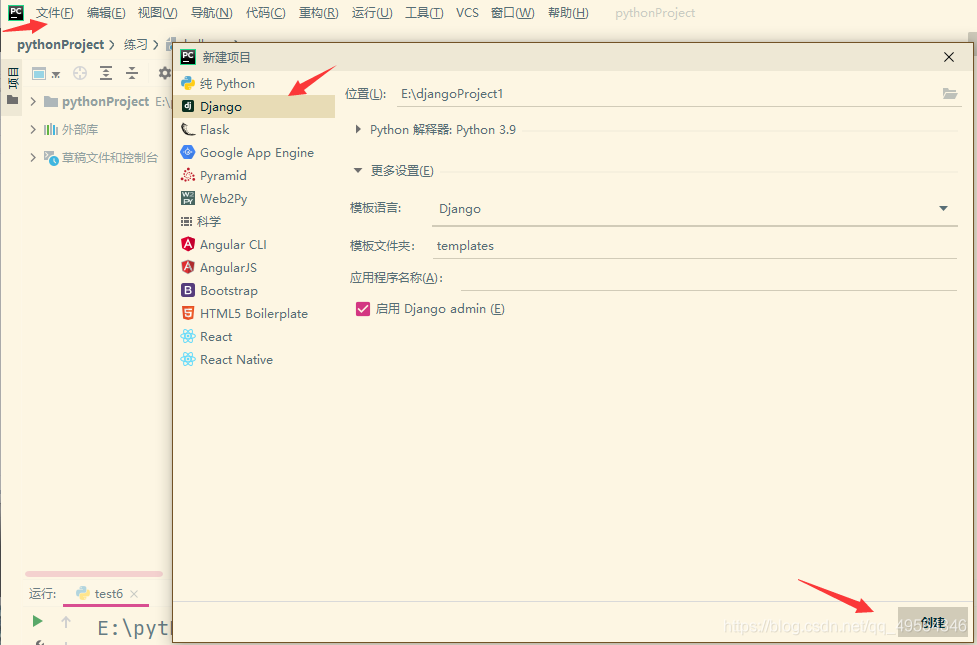This screenshot has height=645, width=977.
Task: Select Flask project type
Action: [254, 130]
